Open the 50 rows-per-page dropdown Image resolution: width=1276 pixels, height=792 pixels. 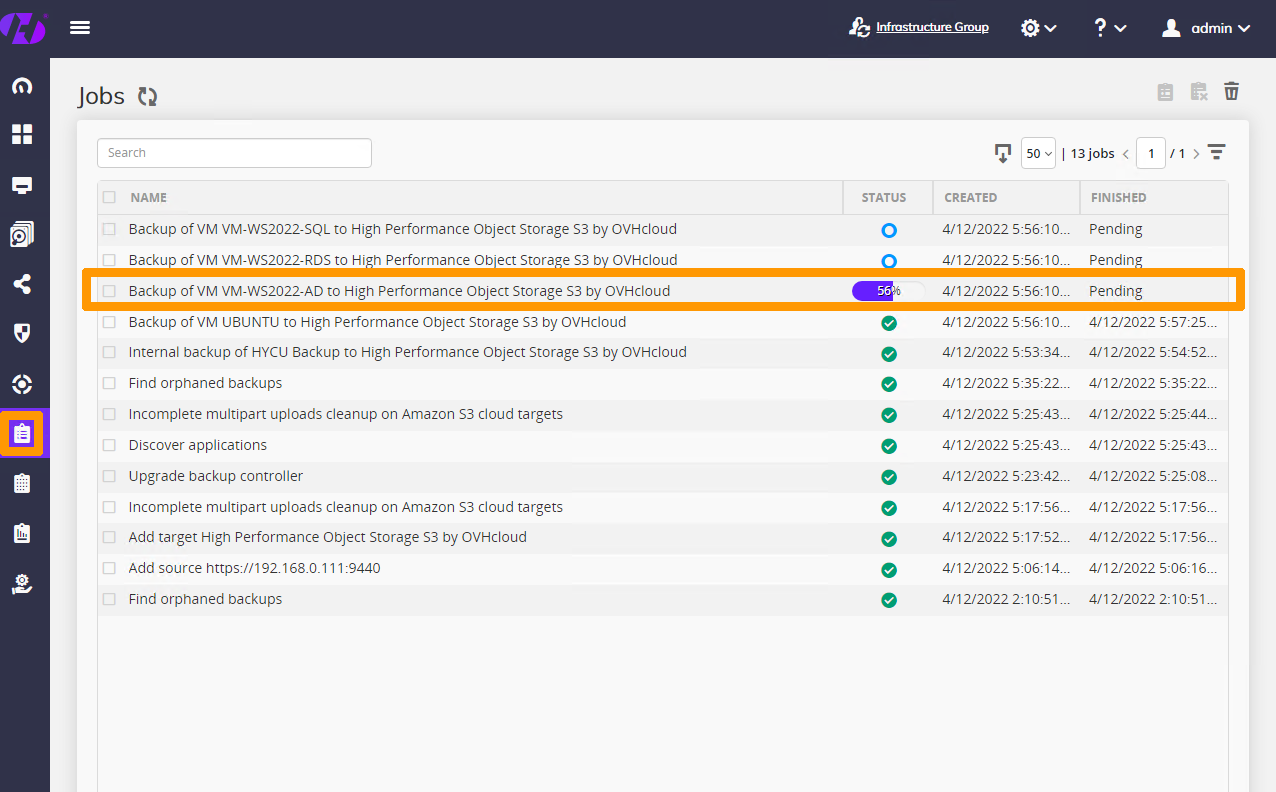point(1038,153)
